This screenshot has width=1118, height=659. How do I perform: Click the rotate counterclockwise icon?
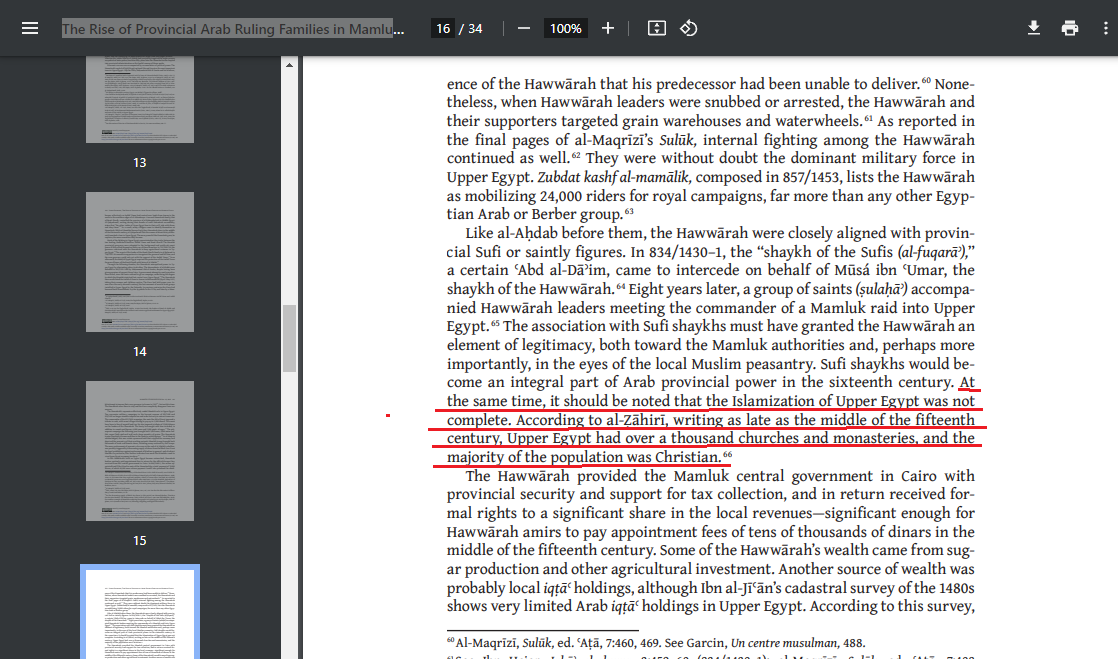pyautogui.click(x=689, y=29)
